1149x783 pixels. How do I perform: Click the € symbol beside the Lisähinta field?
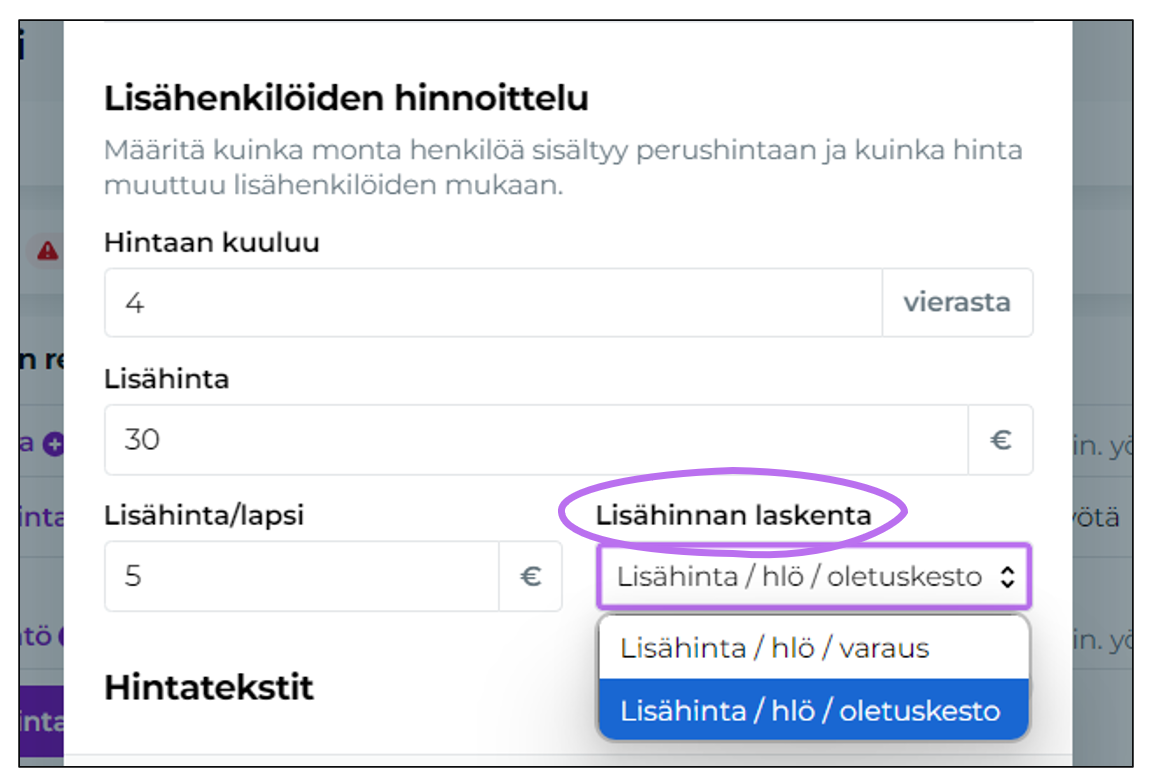1000,439
